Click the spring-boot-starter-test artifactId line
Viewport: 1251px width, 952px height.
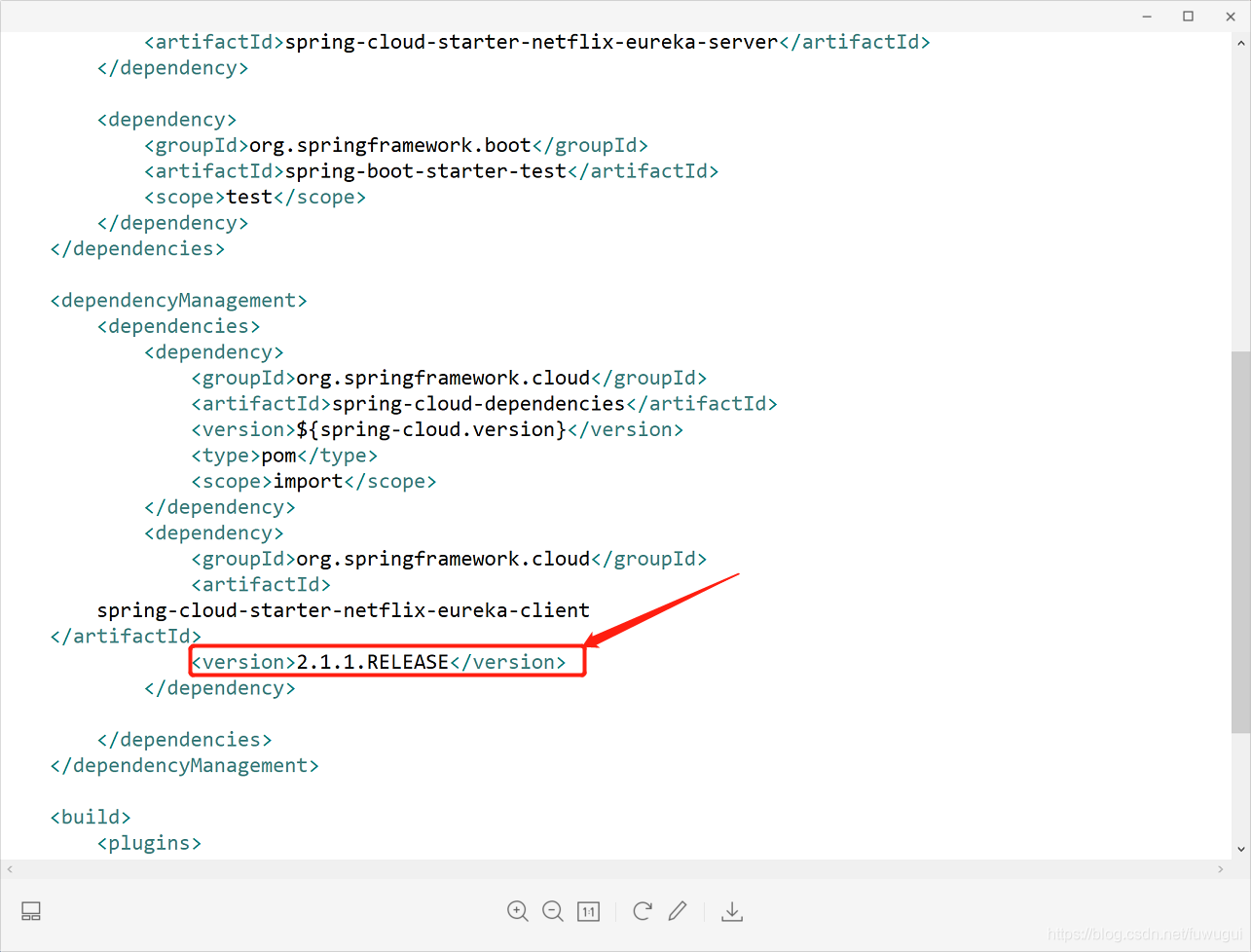[x=431, y=171]
